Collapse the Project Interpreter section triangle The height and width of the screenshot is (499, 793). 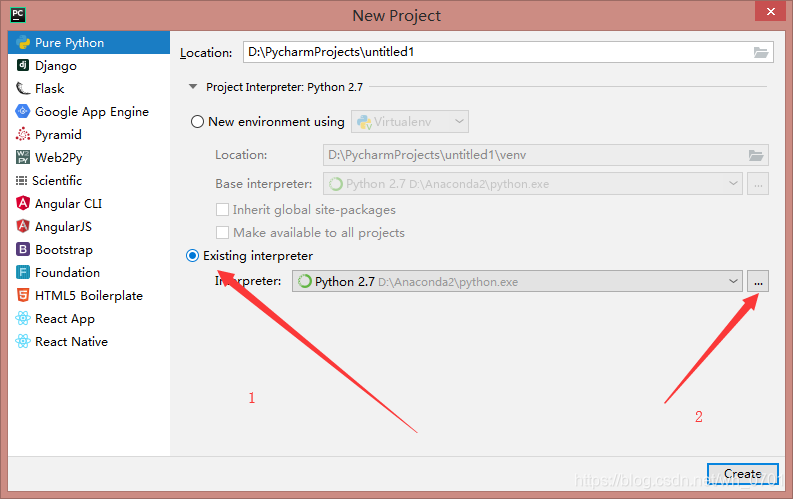tap(193, 87)
